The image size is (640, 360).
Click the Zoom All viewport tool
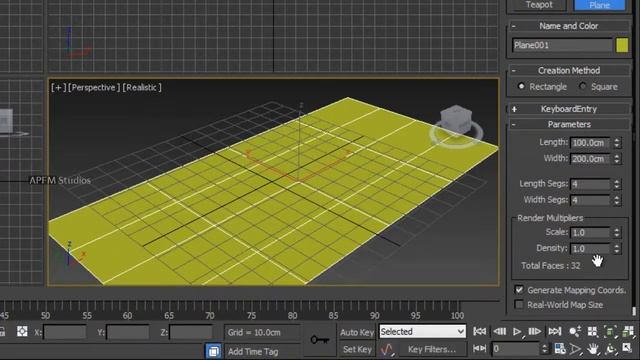point(593,331)
